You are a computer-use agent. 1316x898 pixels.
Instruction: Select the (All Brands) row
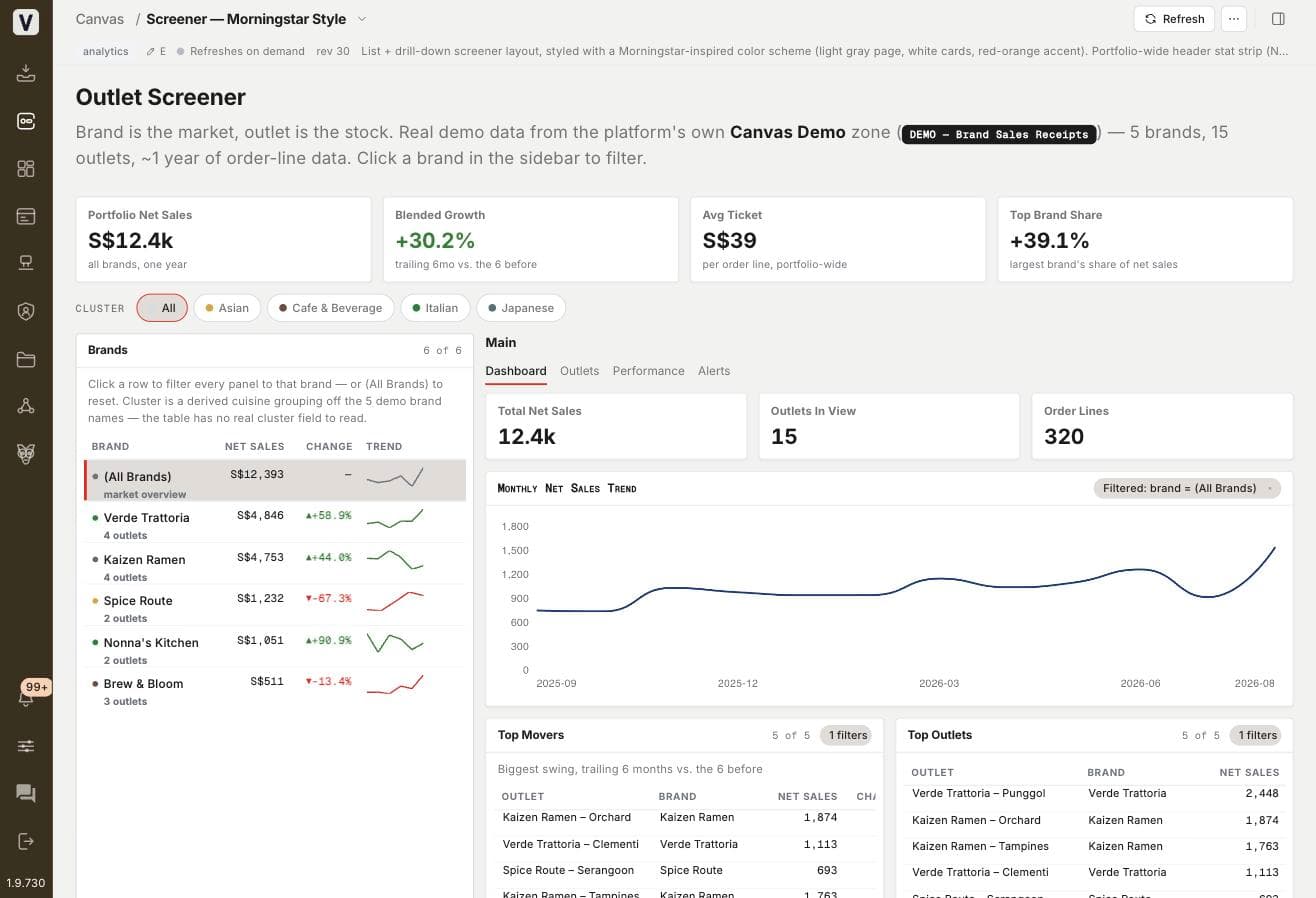pos(275,481)
